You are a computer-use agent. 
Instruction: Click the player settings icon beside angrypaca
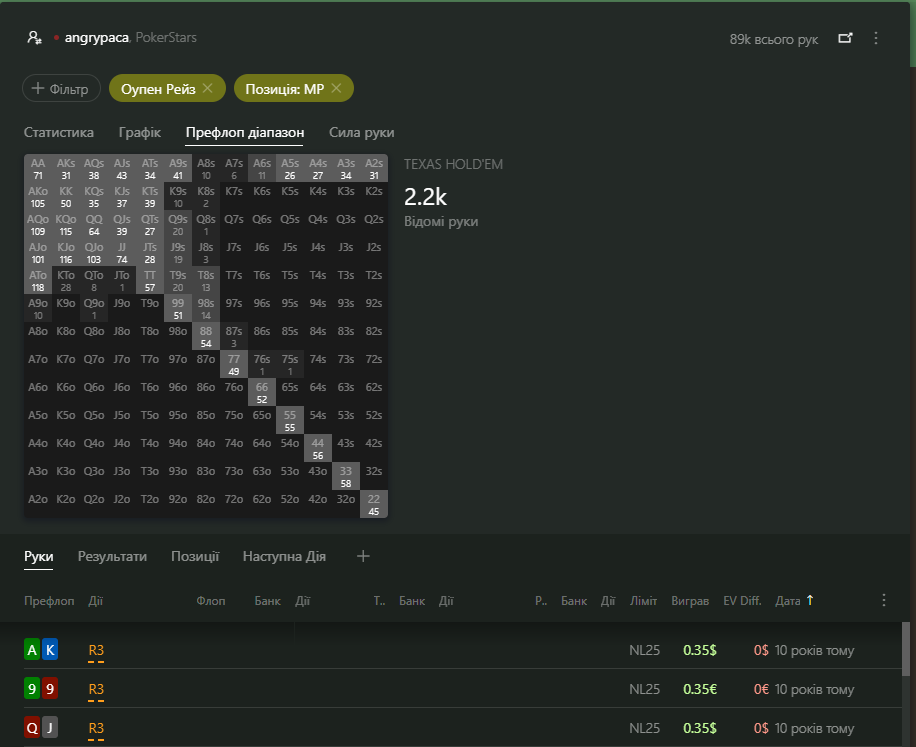34,38
